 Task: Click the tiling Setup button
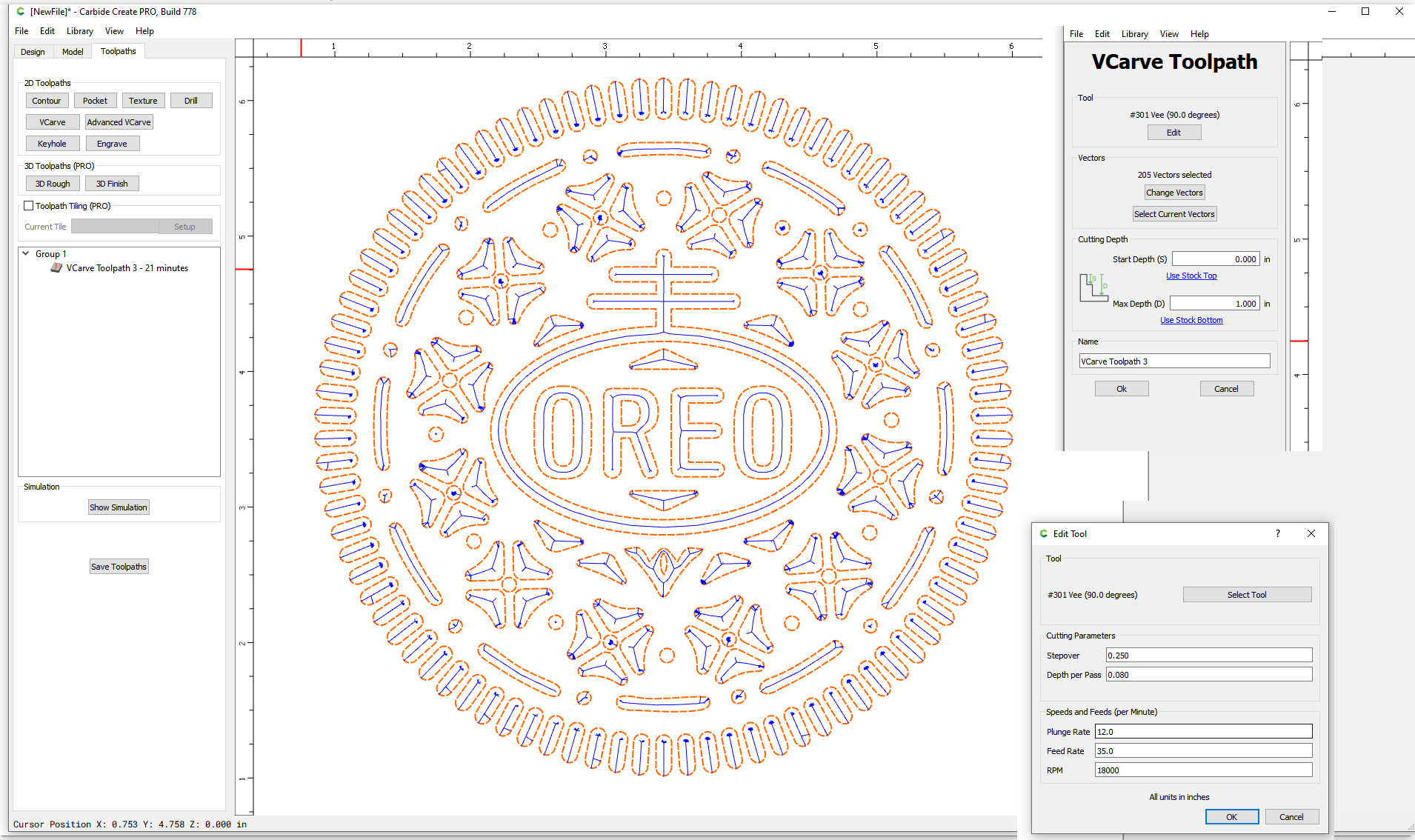pos(185,227)
